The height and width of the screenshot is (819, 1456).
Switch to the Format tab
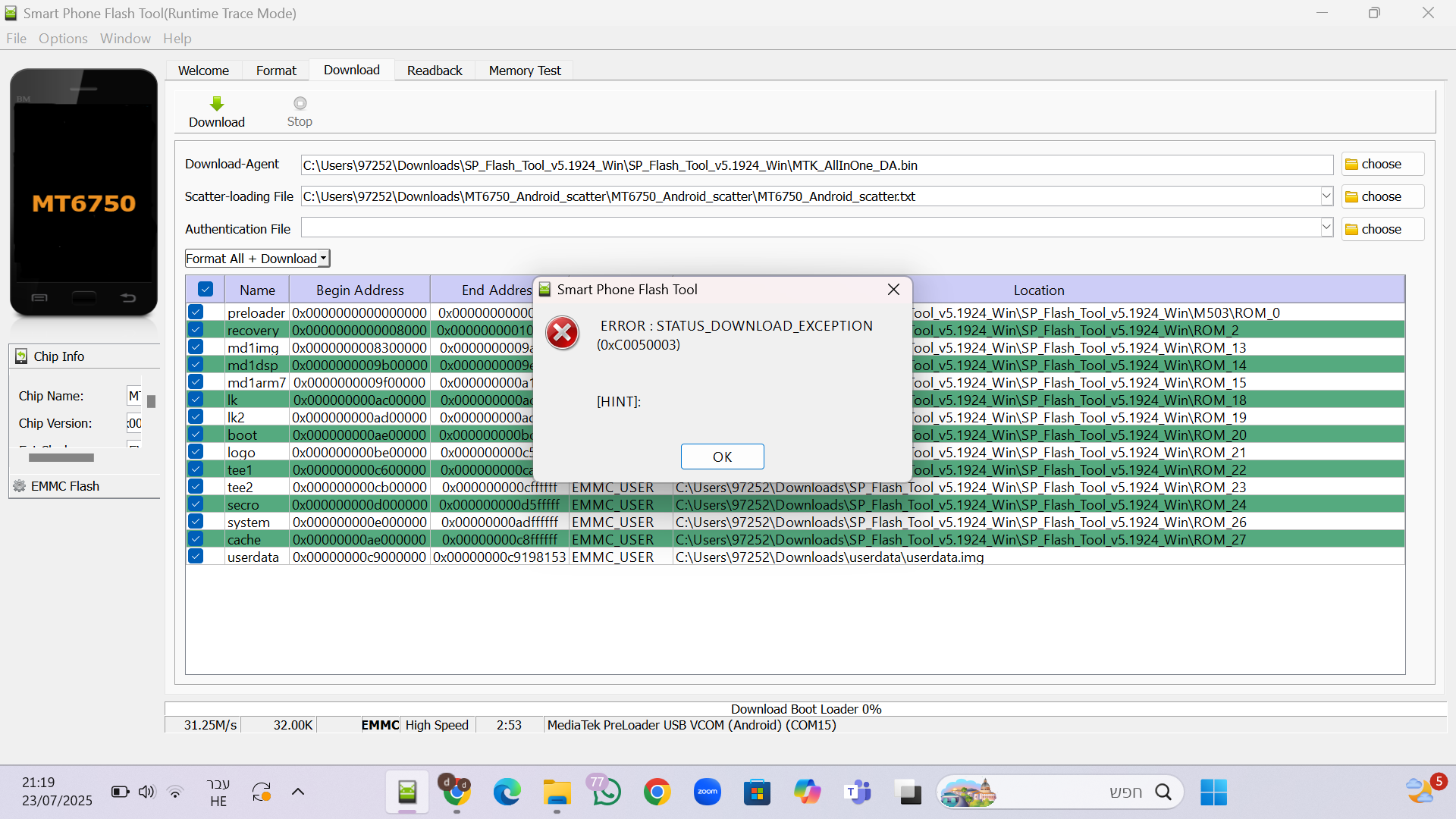[x=276, y=71]
